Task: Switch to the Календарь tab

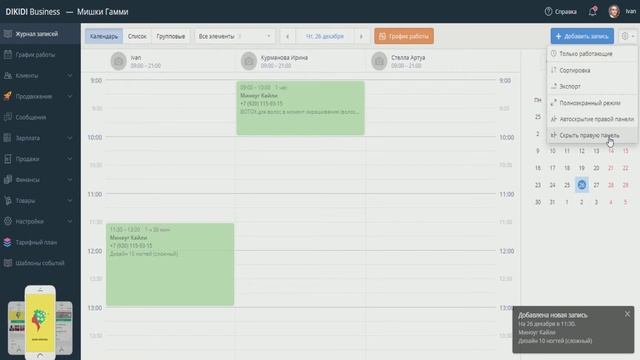Action: (x=104, y=36)
